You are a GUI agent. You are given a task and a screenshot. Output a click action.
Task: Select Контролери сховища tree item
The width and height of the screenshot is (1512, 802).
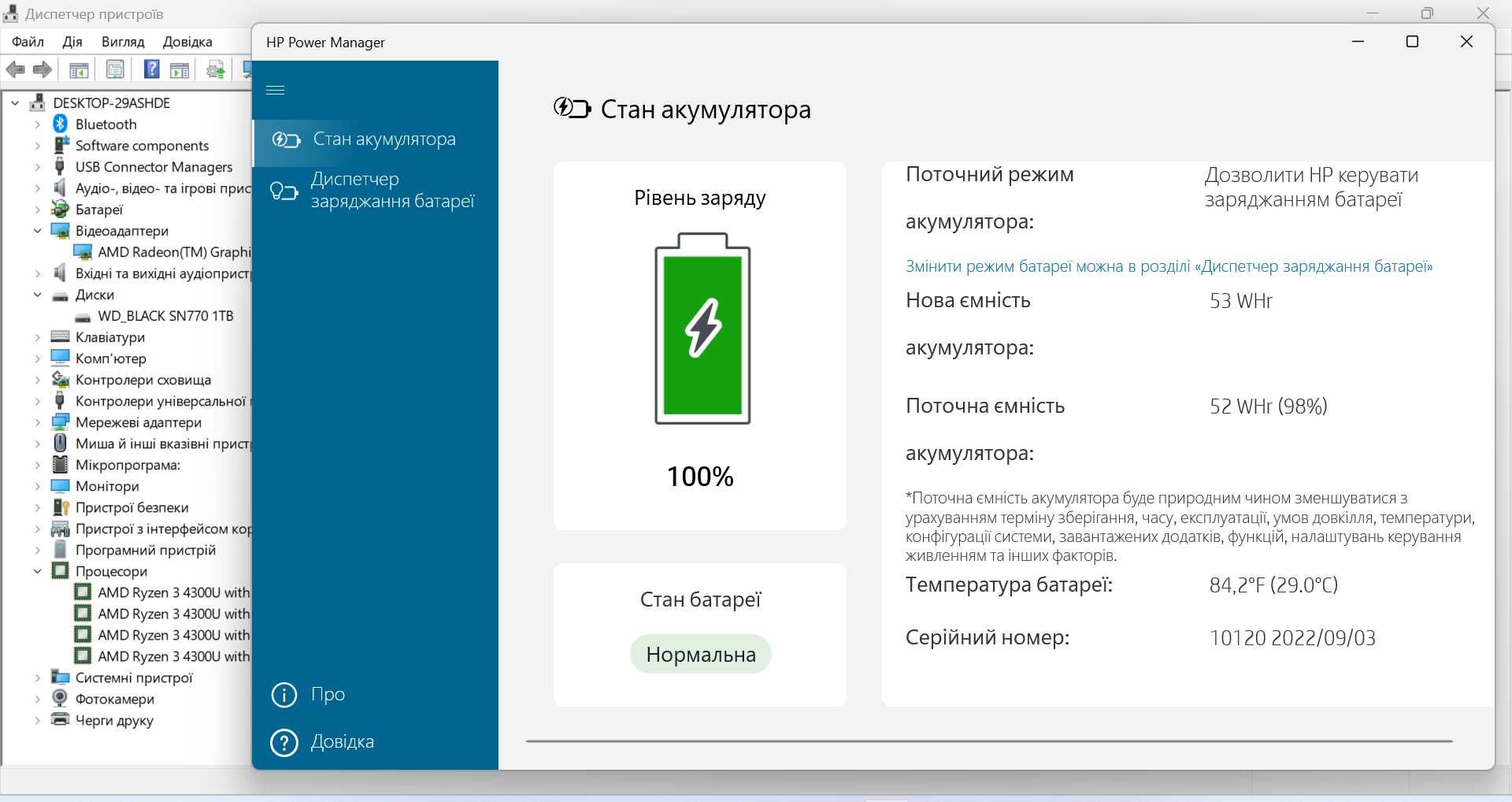pyautogui.click(x=143, y=380)
